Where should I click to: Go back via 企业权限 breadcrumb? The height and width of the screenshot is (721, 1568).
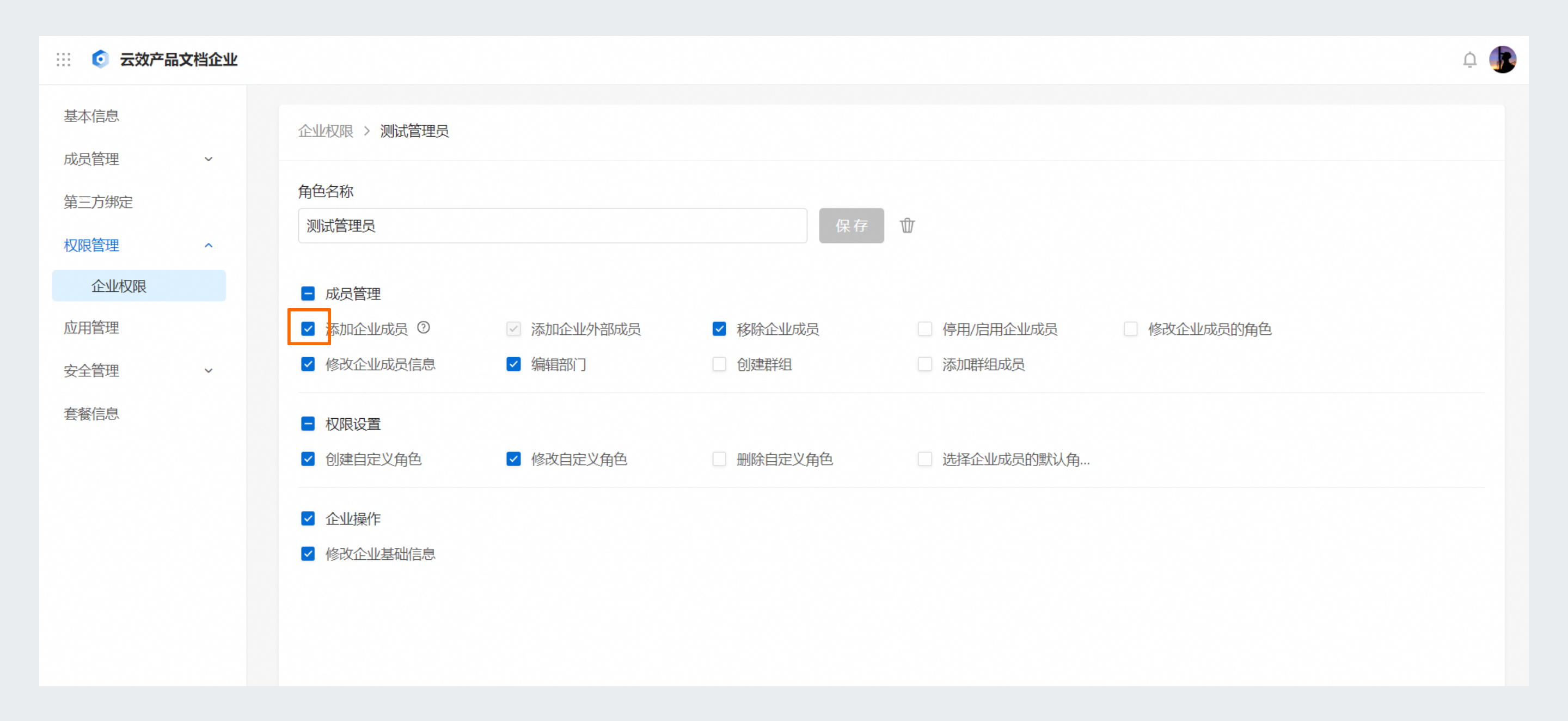[326, 131]
